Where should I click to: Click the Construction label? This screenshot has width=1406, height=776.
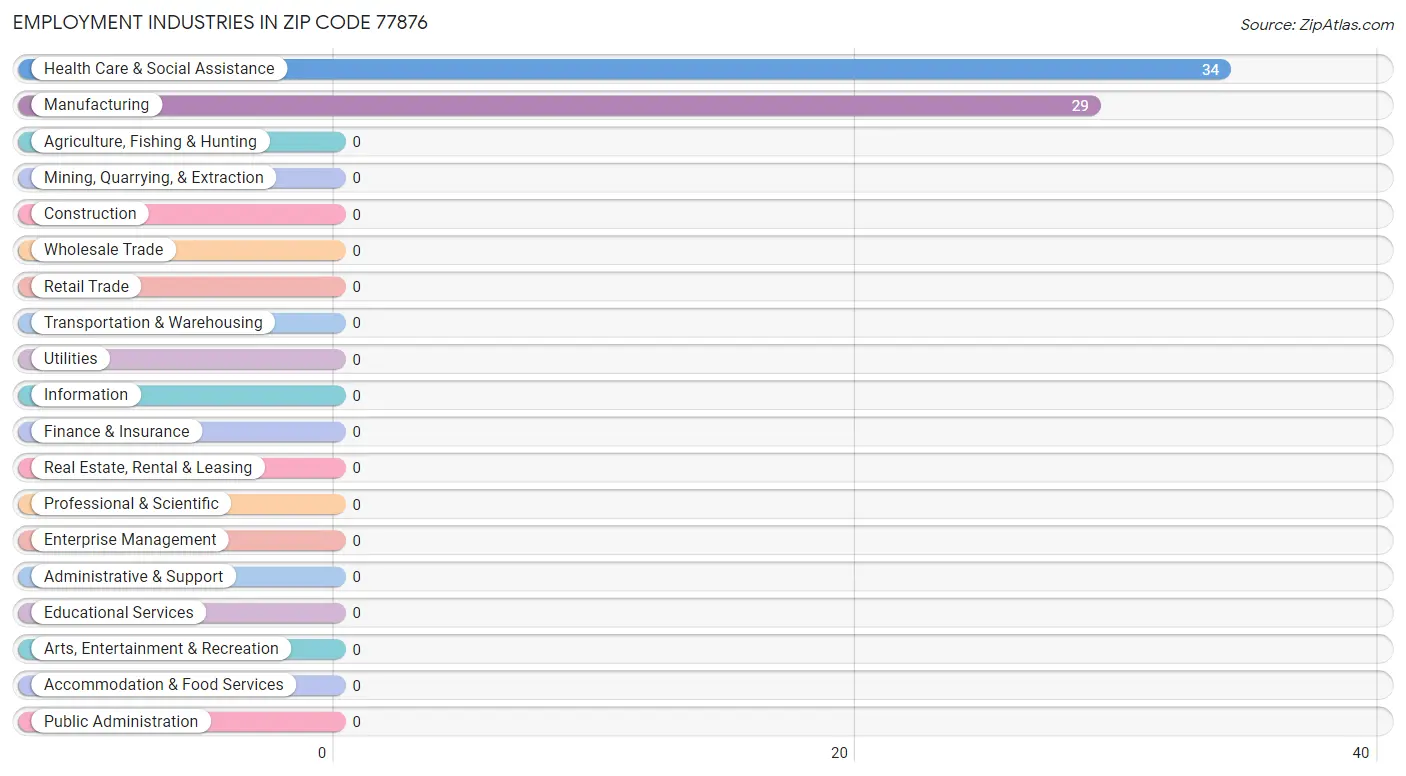[90, 214]
